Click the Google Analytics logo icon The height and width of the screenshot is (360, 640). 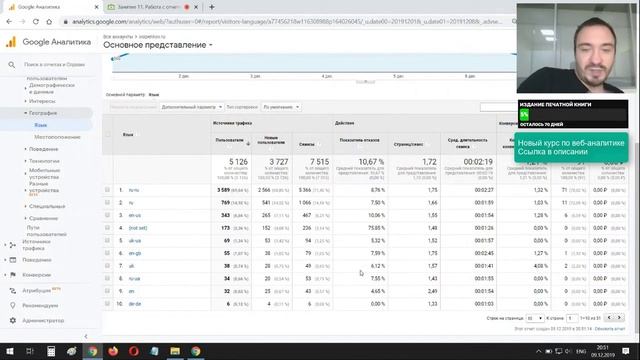click(11, 42)
